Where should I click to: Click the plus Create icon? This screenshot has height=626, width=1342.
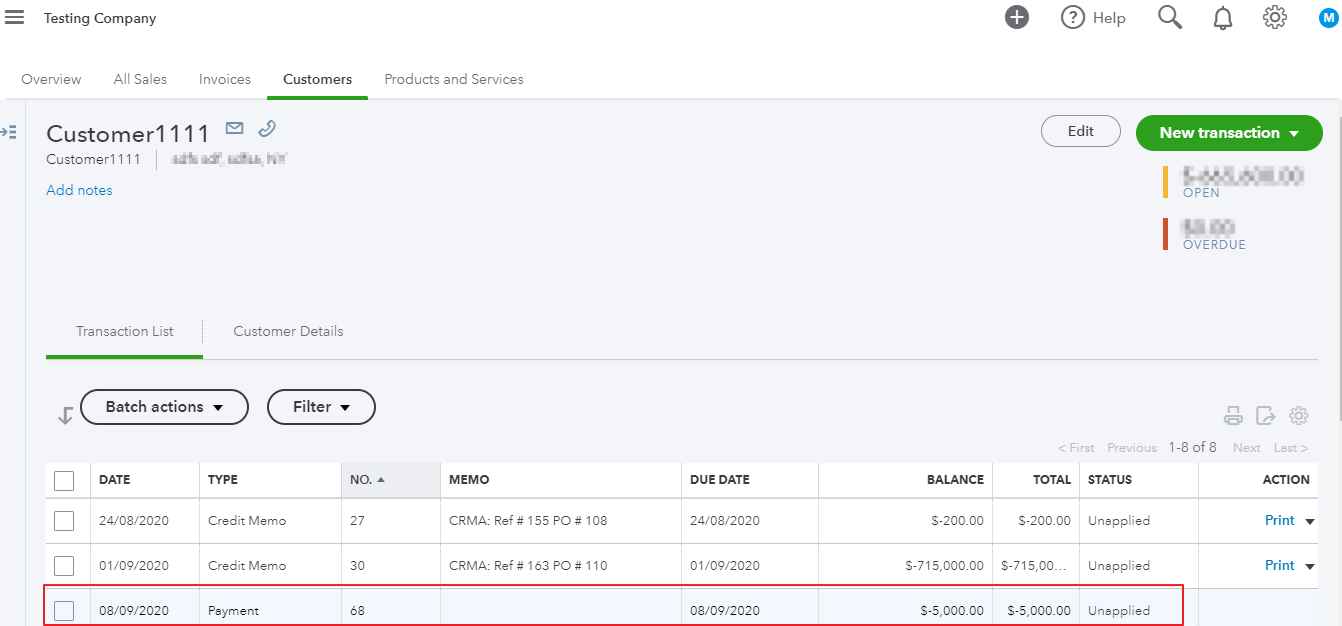pyautogui.click(x=1017, y=17)
